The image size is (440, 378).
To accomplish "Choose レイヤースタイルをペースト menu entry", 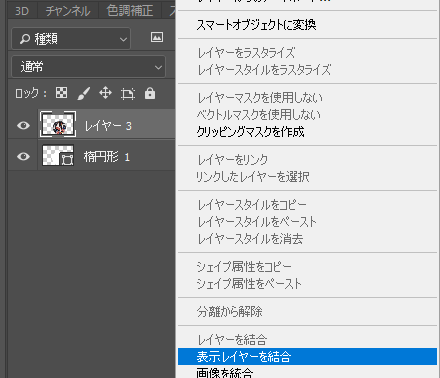I will click(x=307, y=222).
